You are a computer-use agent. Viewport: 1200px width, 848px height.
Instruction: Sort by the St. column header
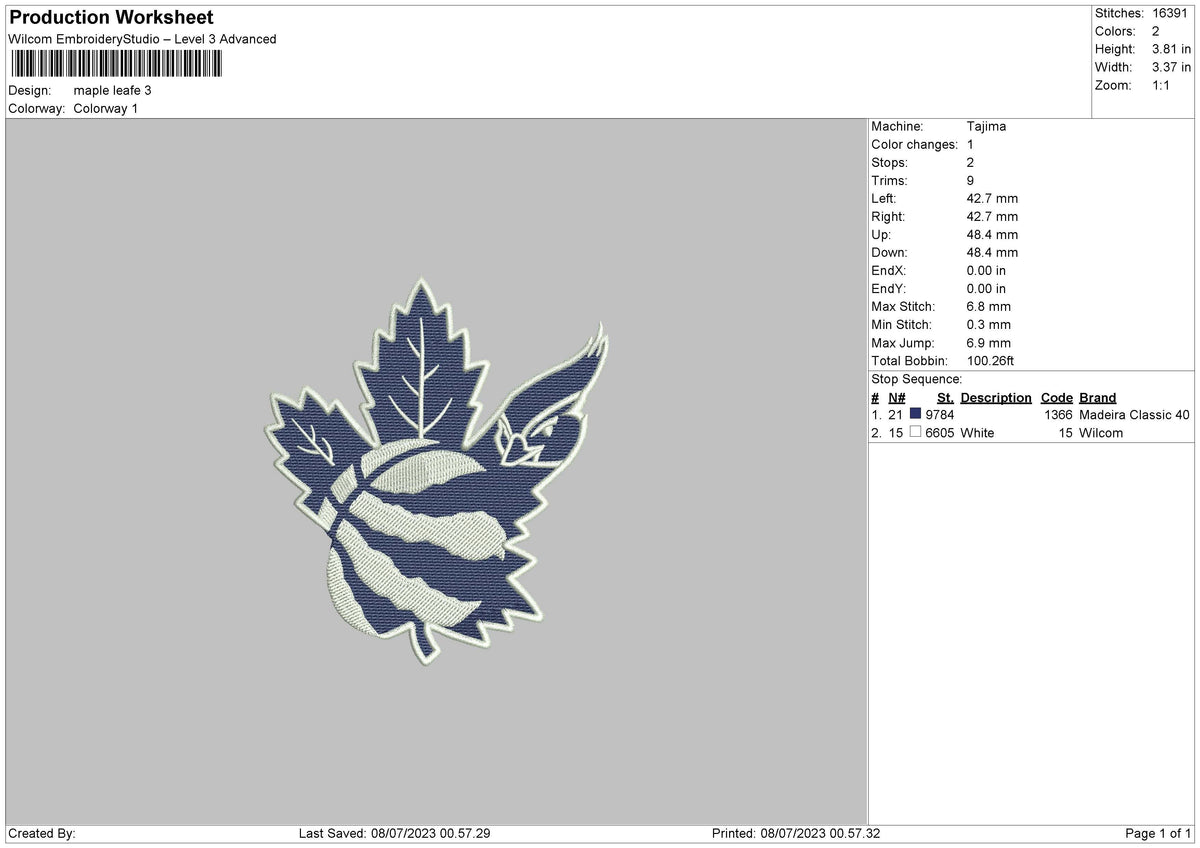[944, 397]
